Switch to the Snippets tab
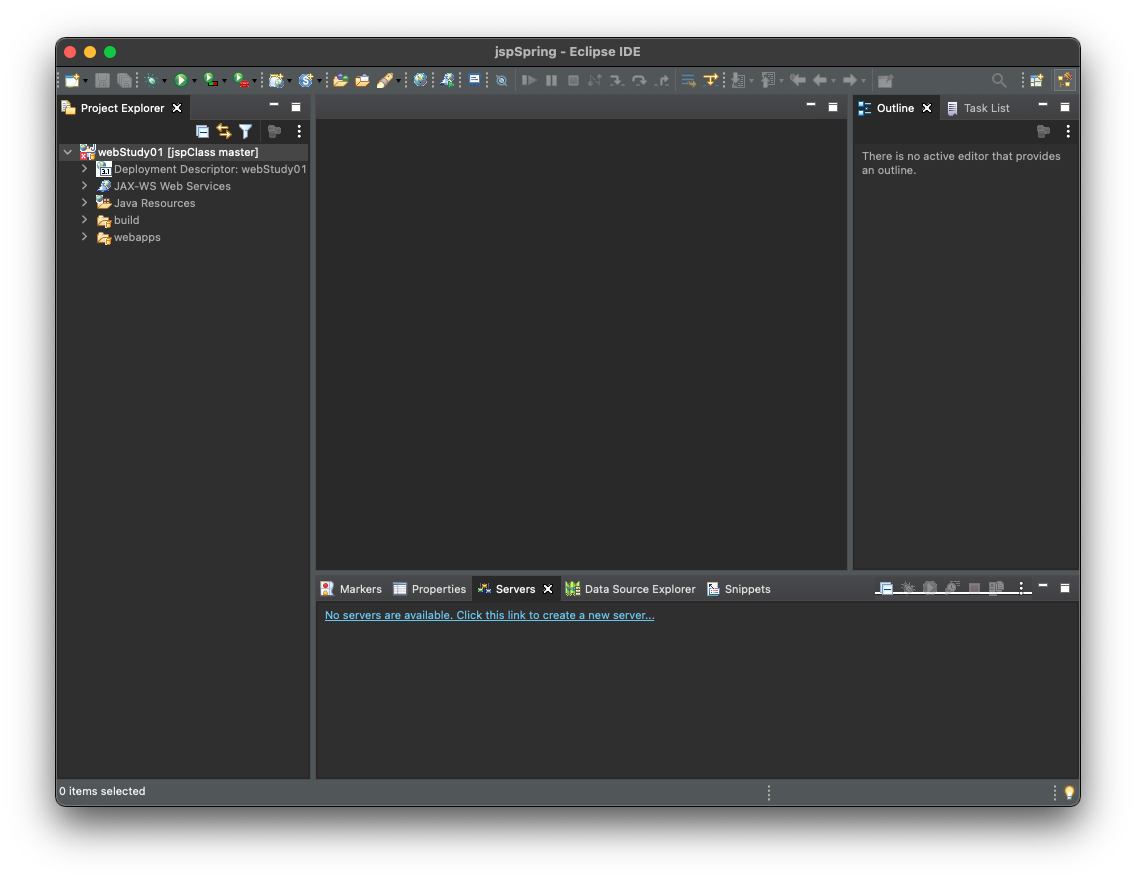The width and height of the screenshot is (1136, 880). [x=739, y=589]
